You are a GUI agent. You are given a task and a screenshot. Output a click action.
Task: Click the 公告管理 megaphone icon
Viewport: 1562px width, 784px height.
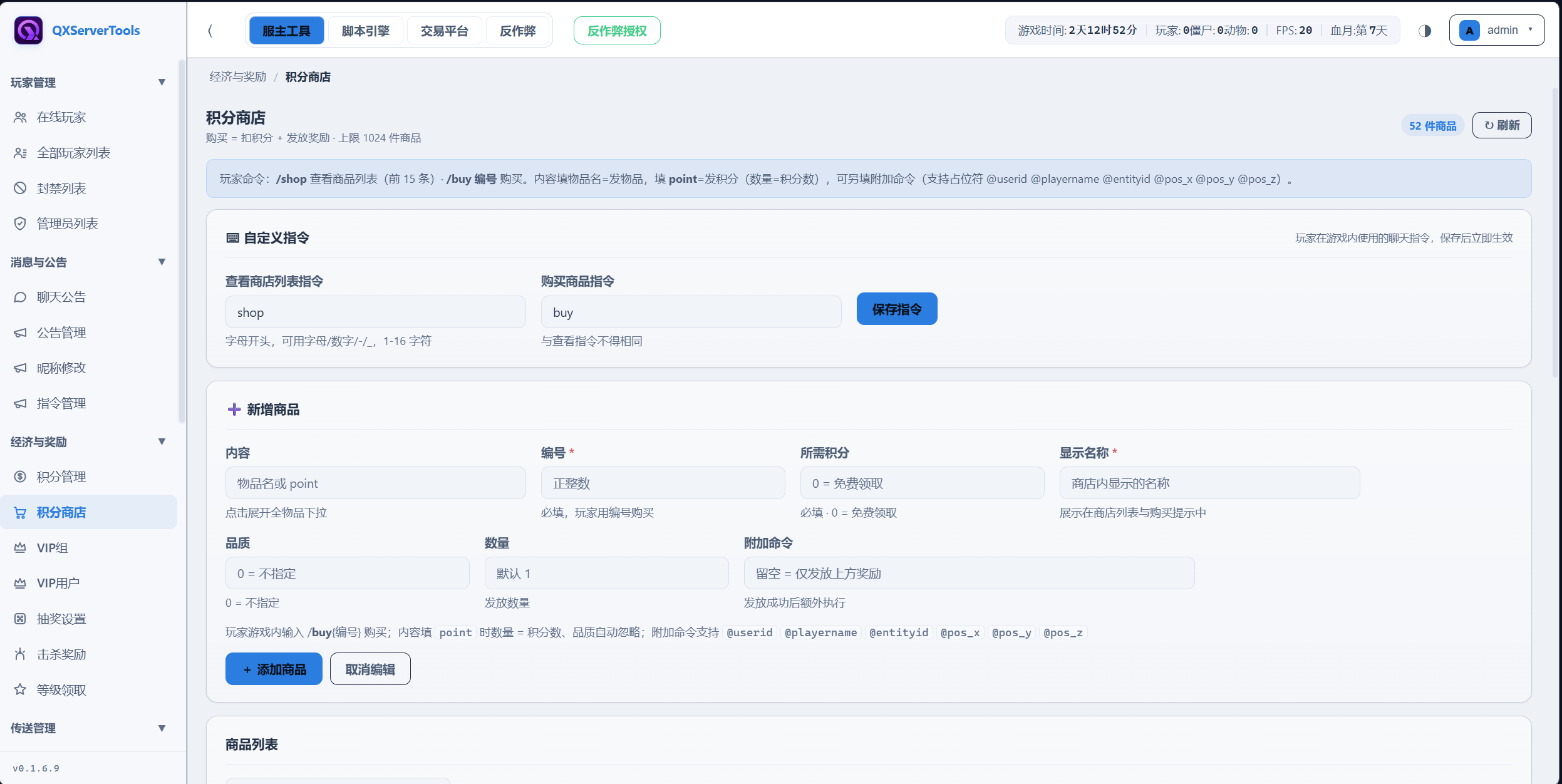coord(20,333)
